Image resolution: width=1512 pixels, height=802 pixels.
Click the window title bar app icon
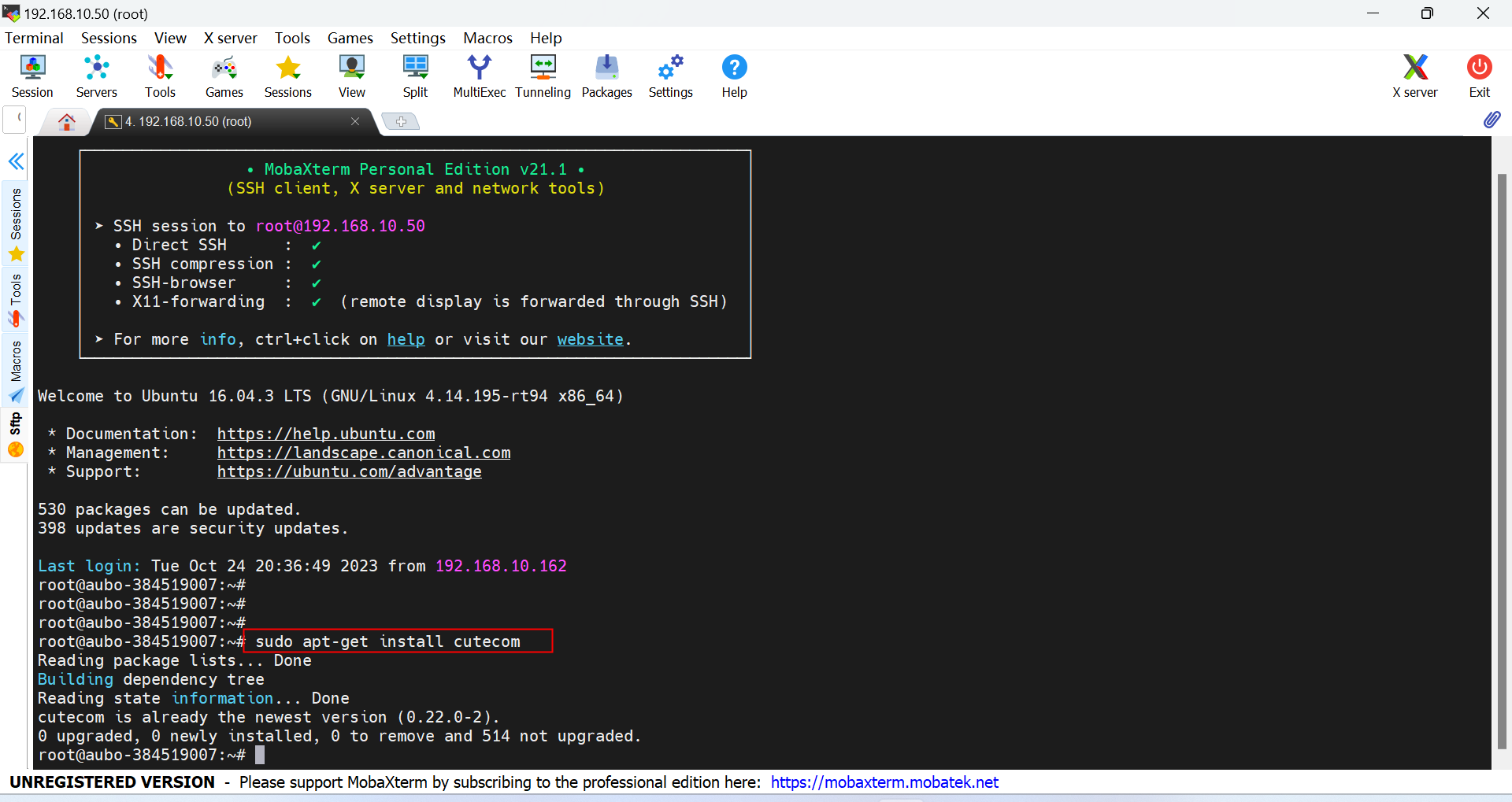click(11, 13)
